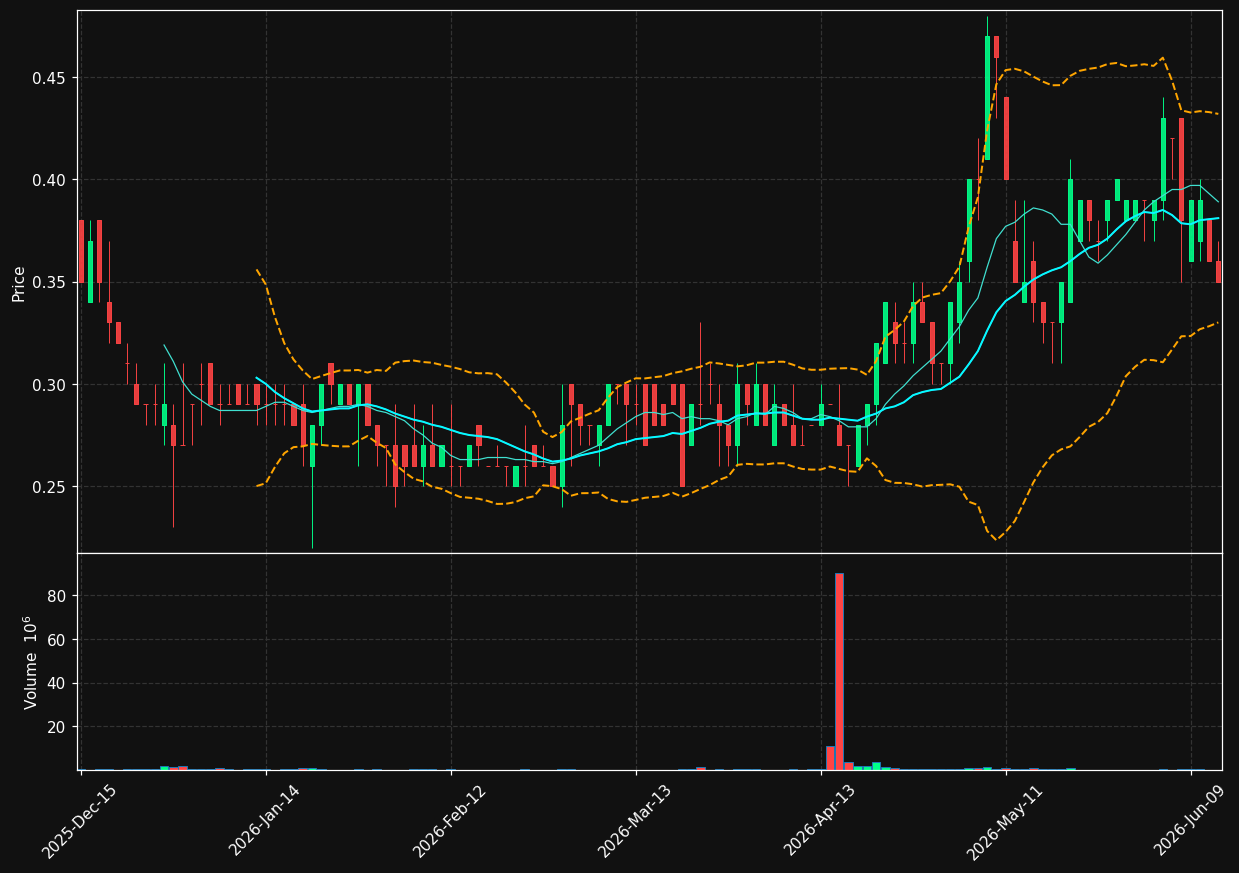The width and height of the screenshot is (1239, 873).
Task: Click the 2026-Mar-13 date label
Action: (635, 821)
